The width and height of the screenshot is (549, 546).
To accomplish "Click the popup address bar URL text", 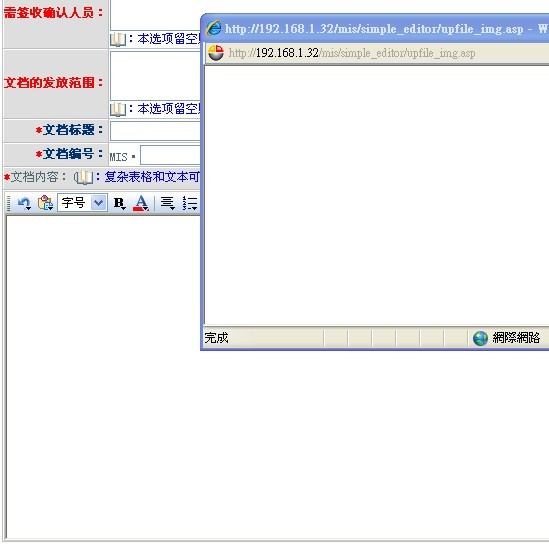I will coord(352,53).
